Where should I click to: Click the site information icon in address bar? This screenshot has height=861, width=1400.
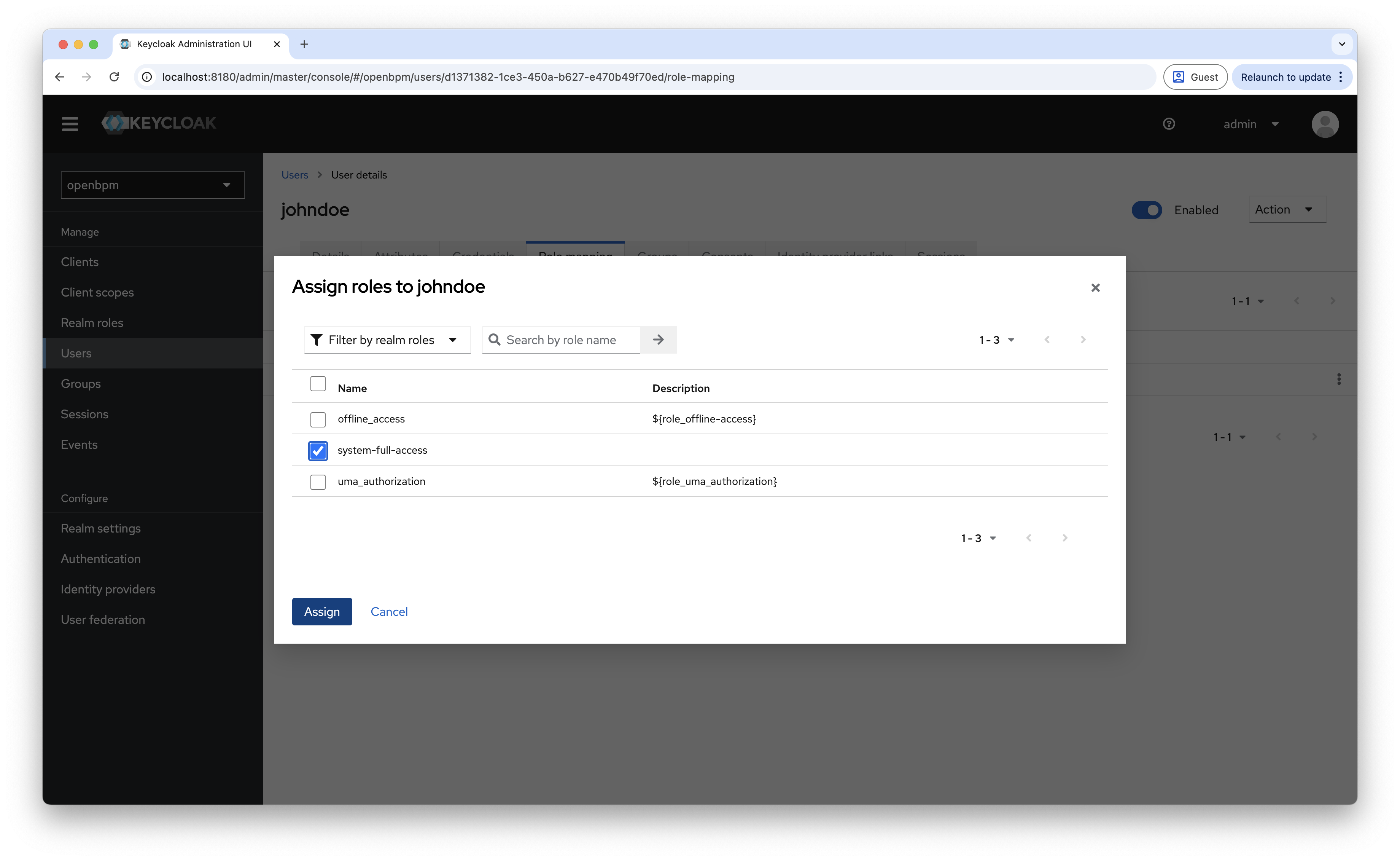[x=147, y=77]
